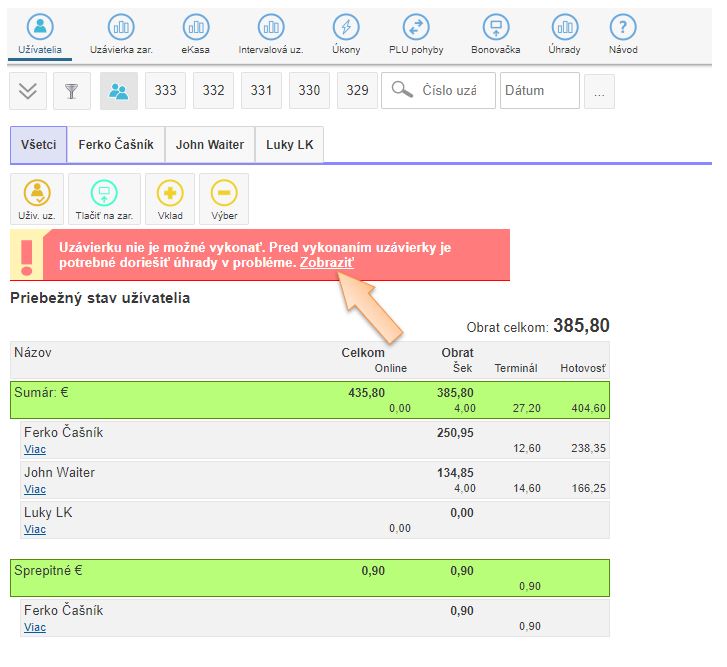Toggle the users group view button
This screenshot has height=667, width=727.
[119, 91]
